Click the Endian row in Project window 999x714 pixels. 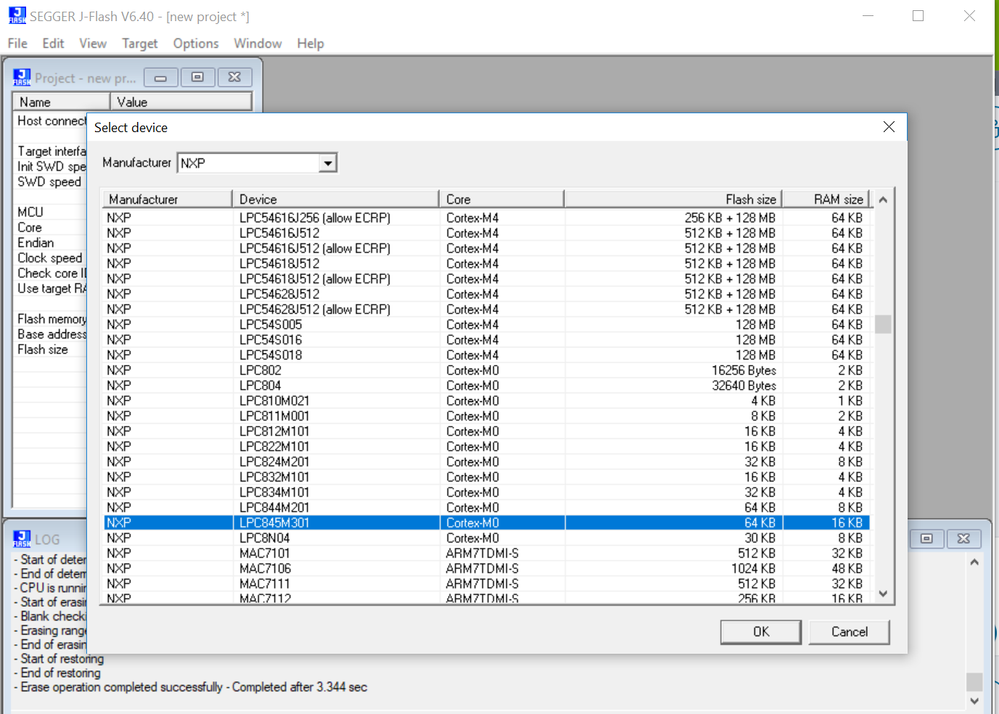point(50,243)
